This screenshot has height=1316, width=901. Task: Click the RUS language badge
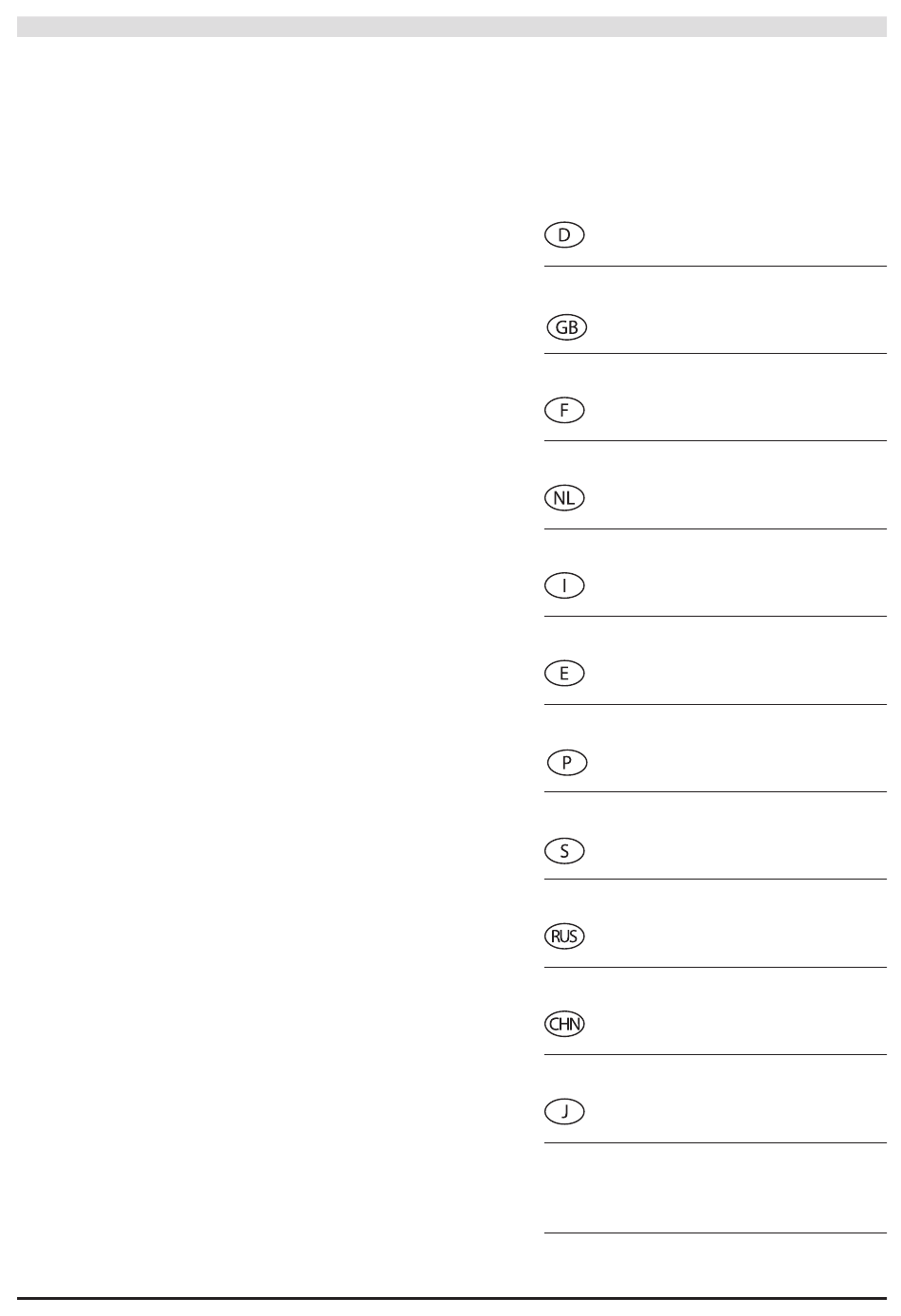tap(564, 936)
